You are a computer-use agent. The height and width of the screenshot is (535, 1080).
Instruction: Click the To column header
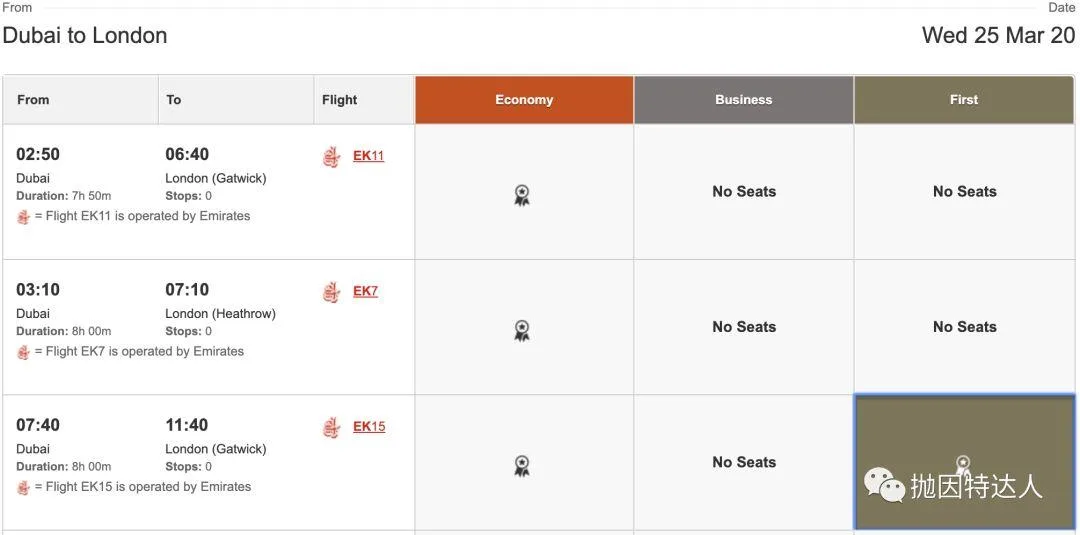[x=174, y=100]
